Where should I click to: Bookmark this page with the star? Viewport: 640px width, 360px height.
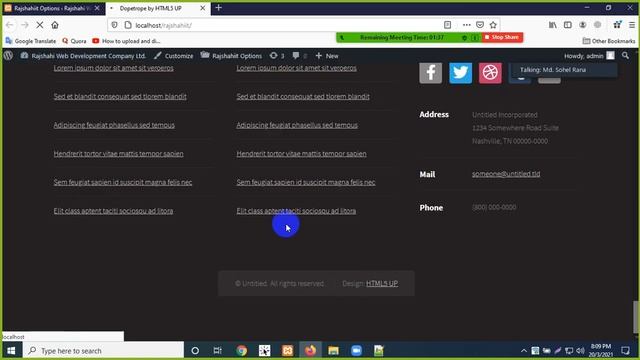[x=493, y=25]
